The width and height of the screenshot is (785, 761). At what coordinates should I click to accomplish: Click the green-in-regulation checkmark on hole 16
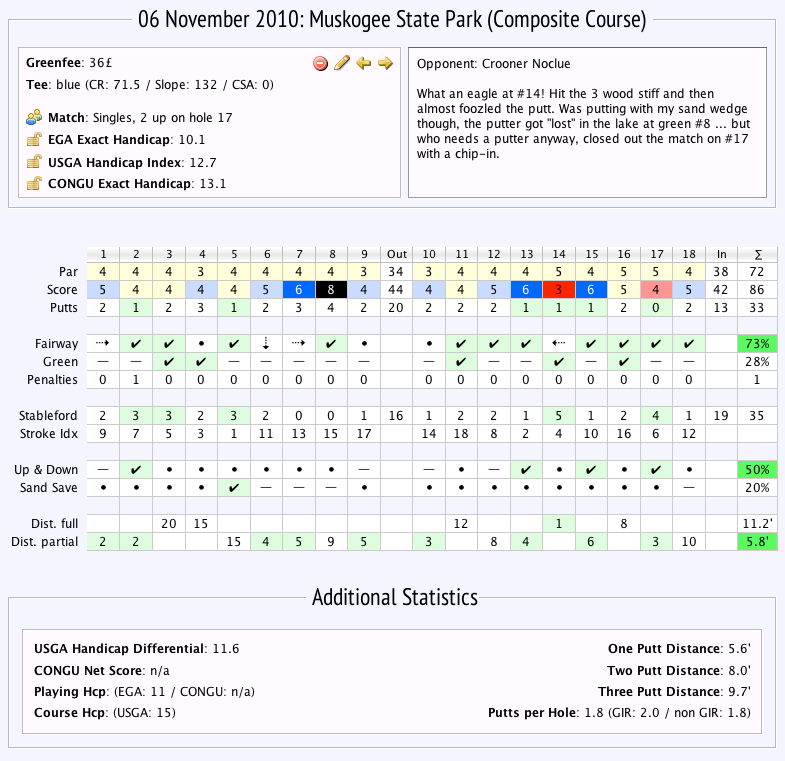[x=624, y=361]
